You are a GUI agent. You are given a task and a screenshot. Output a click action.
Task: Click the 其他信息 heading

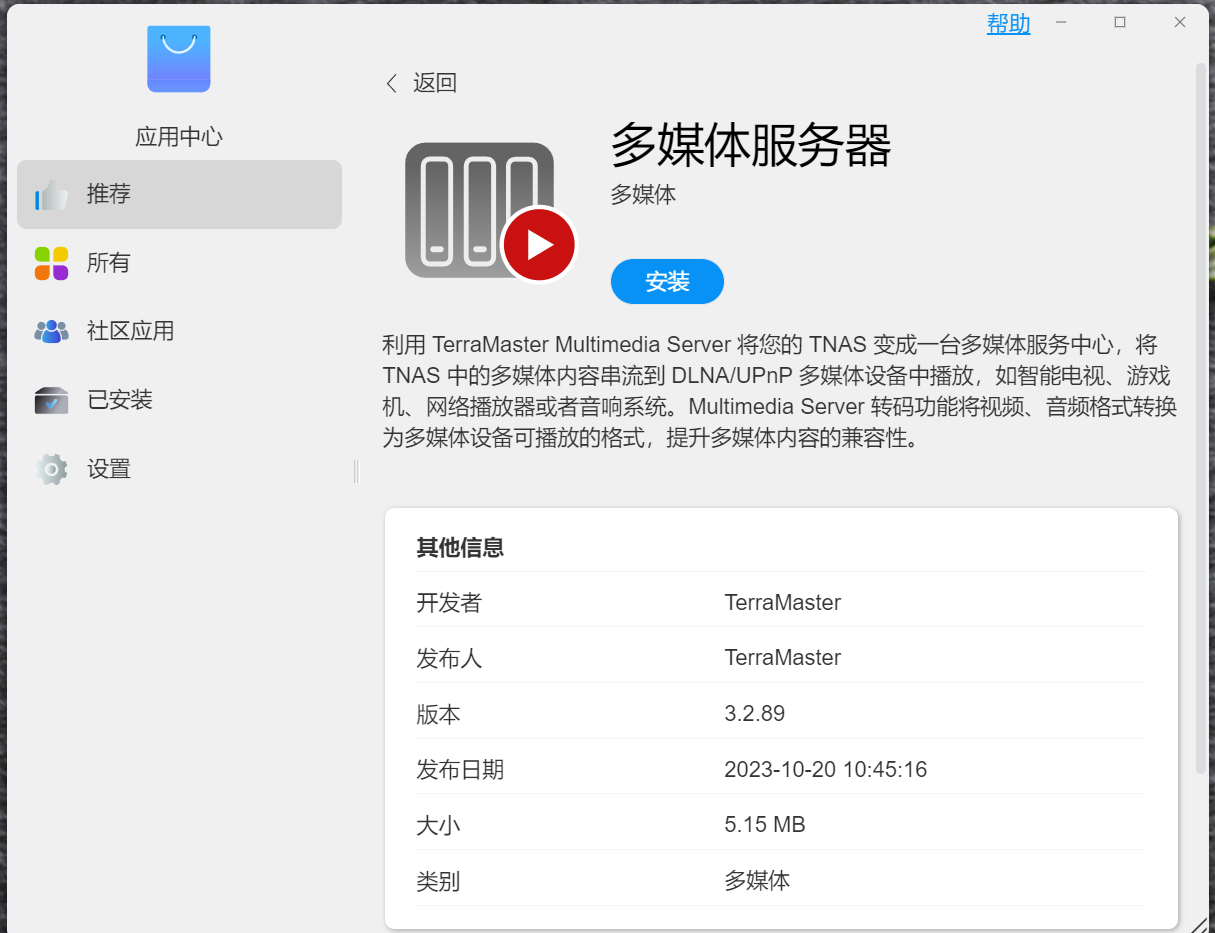pos(460,547)
